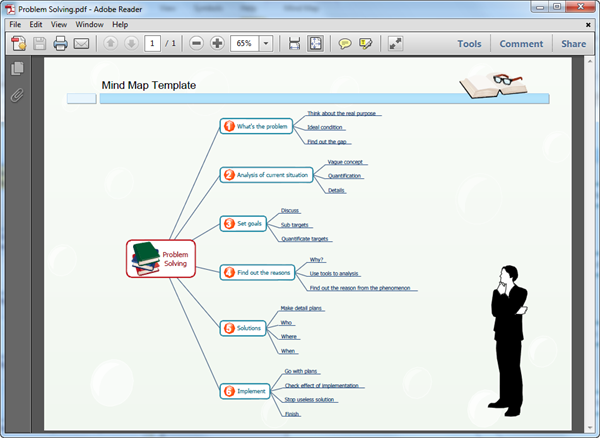Click 'Go with plans' text
This screenshot has width=600, height=438.
[x=301, y=371]
